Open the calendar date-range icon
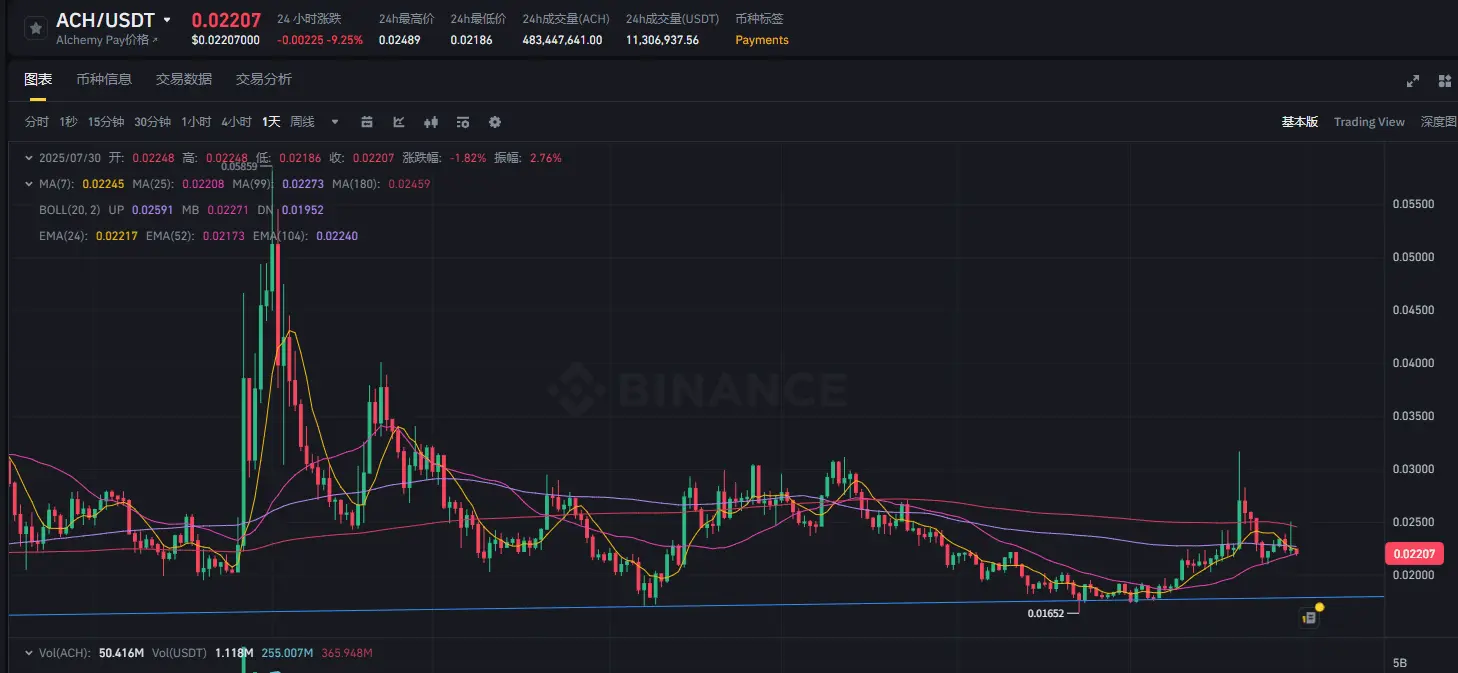Screen dimensions: 1458x673 [367, 122]
